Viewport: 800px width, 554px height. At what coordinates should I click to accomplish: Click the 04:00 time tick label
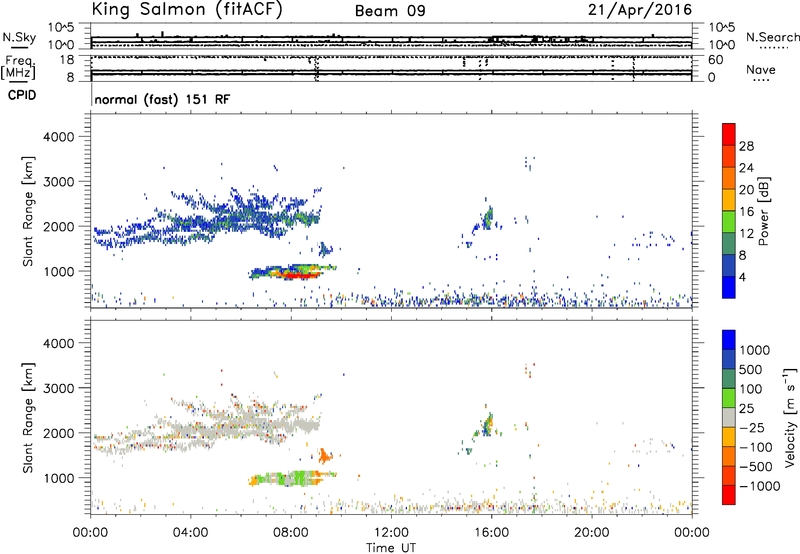190,533
